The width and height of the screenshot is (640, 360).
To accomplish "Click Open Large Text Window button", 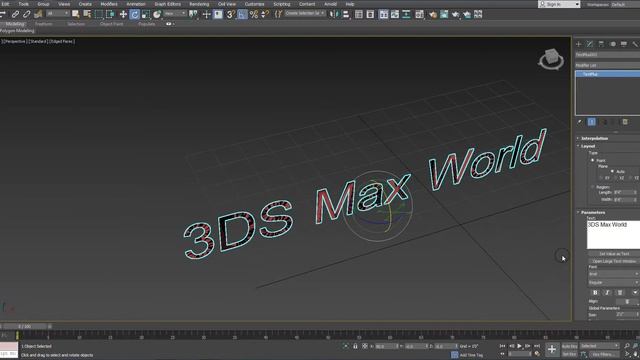I will click(614, 261).
